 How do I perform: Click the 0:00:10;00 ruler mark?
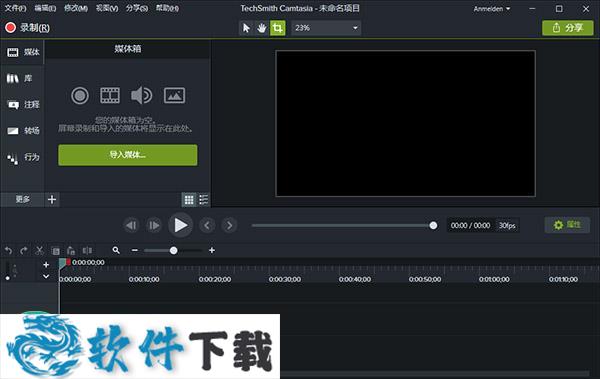[144, 279]
